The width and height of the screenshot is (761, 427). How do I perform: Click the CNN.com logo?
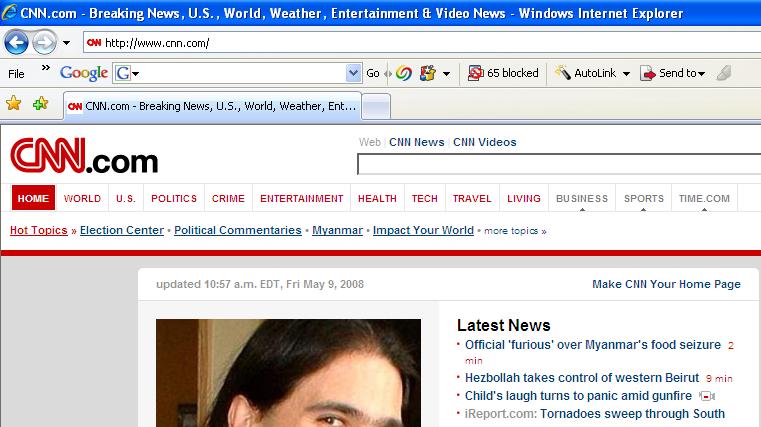pyautogui.click(x=84, y=158)
